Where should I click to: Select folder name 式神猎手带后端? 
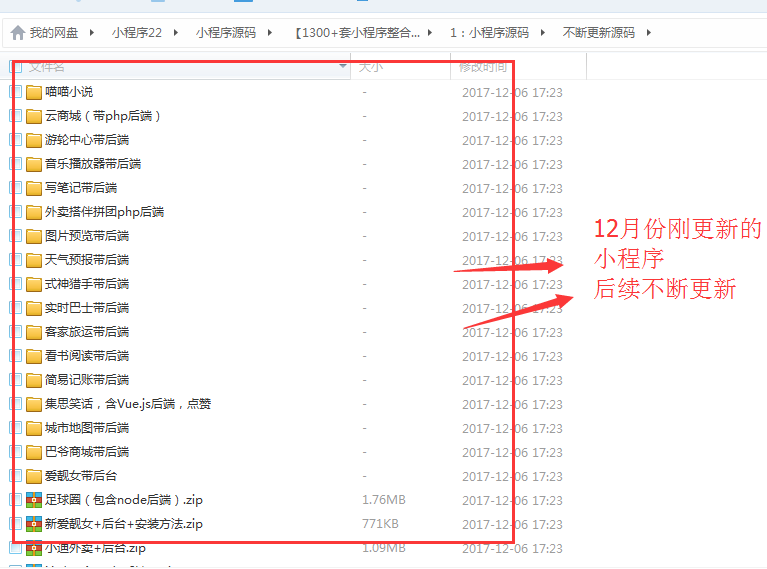pos(87,284)
